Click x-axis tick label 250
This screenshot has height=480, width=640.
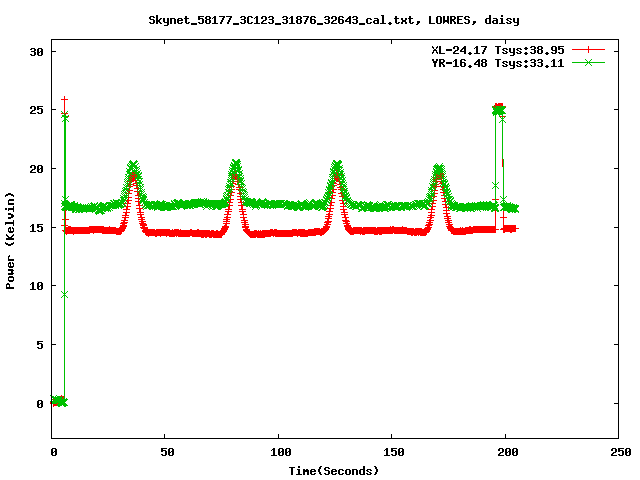(621, 452)
